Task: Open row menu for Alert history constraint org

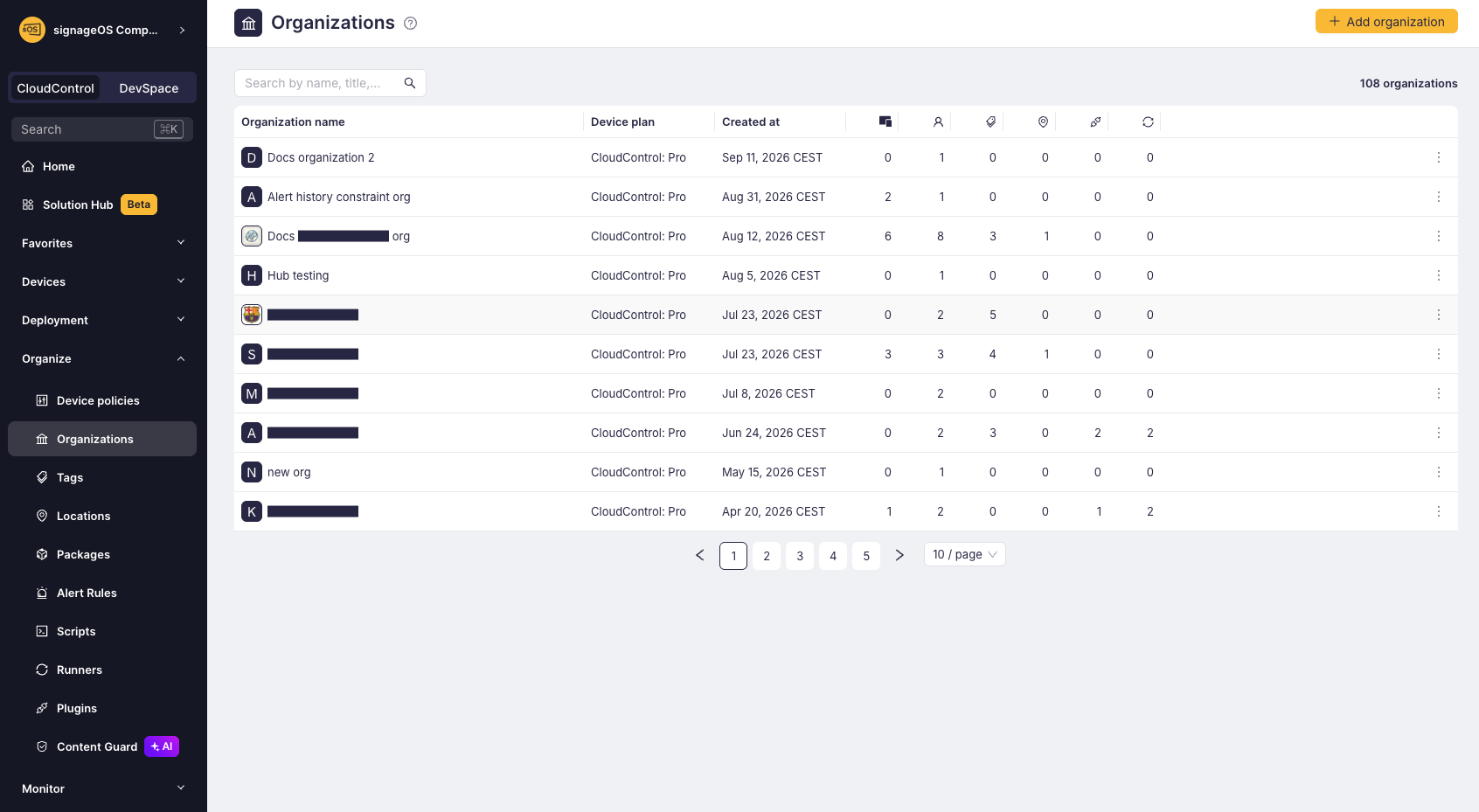Action: 1438,197
